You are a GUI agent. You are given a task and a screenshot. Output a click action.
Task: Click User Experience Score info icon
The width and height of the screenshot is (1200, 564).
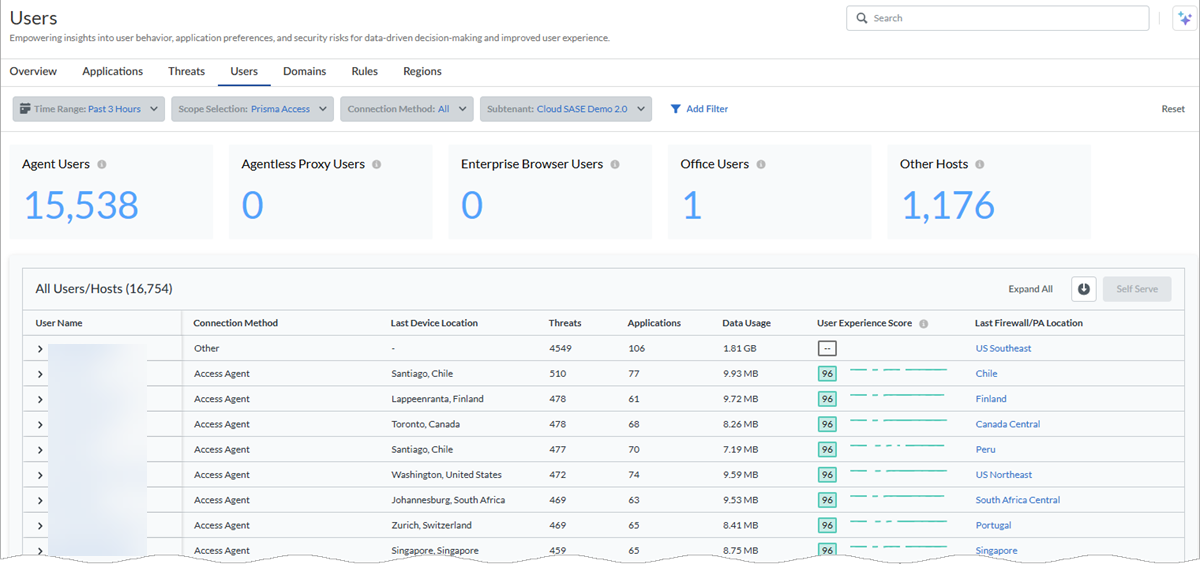pos(923,324)
